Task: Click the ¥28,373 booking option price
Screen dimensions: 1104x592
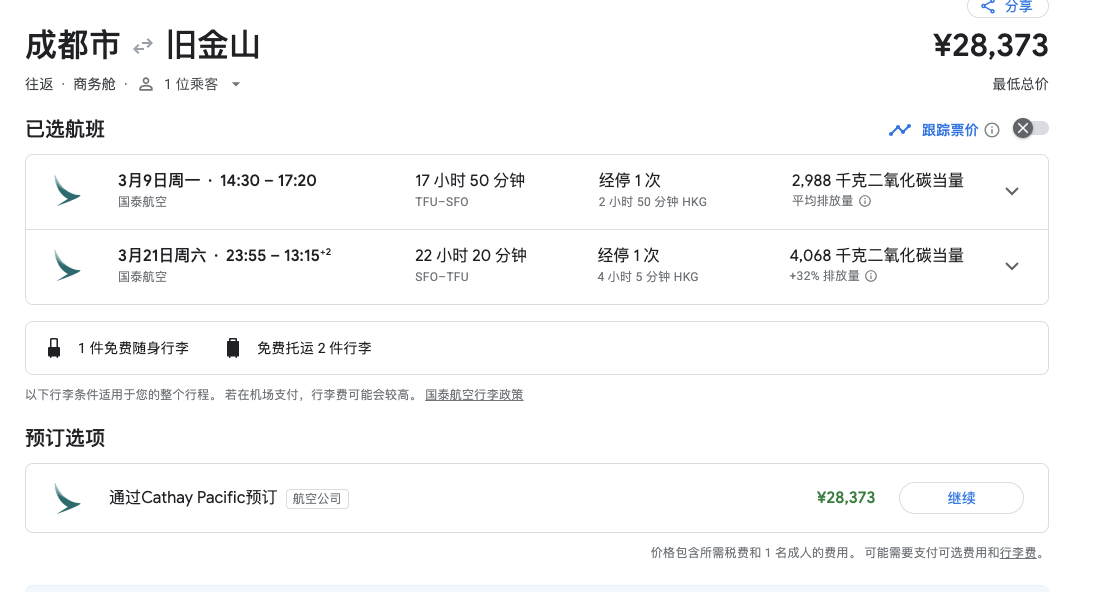Action: click(x=845, y=498)
